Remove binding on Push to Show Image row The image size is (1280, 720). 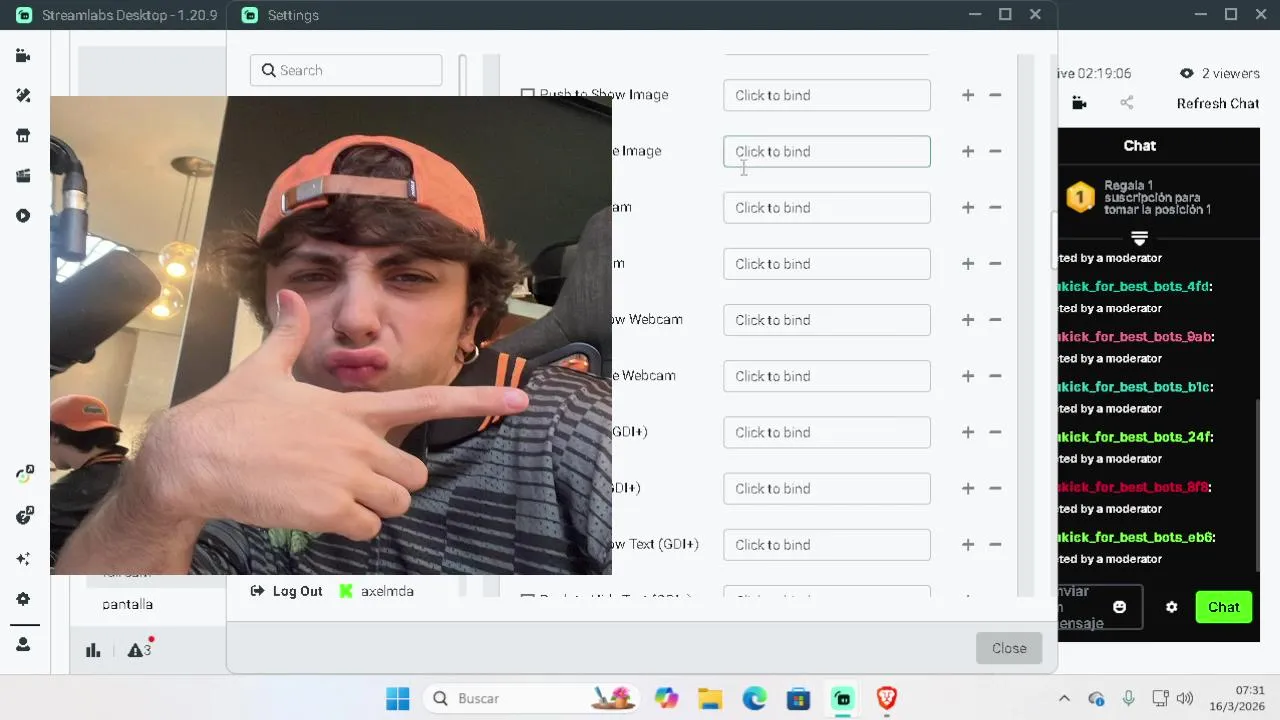click(995, 95)
